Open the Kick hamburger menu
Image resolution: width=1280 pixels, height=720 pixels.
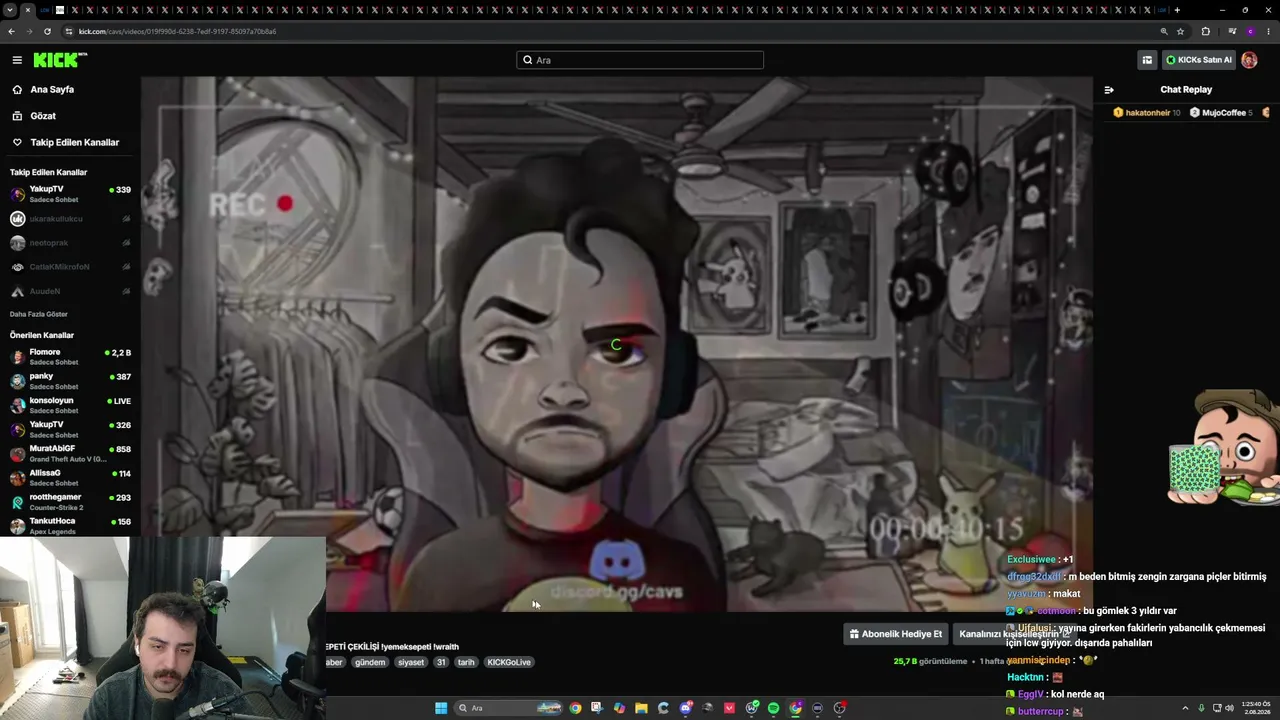17,60
